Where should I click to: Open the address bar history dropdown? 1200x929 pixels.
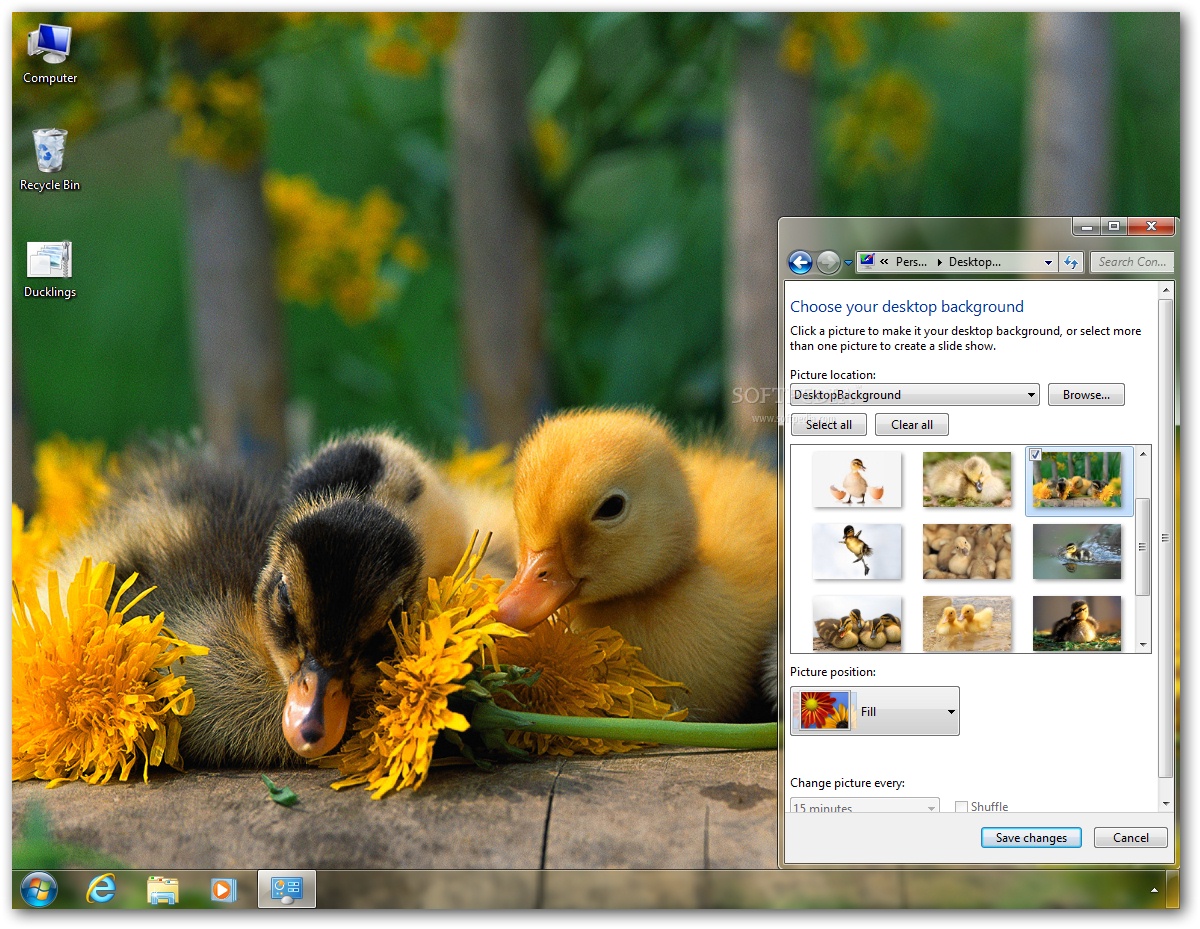click(1048, 262)
